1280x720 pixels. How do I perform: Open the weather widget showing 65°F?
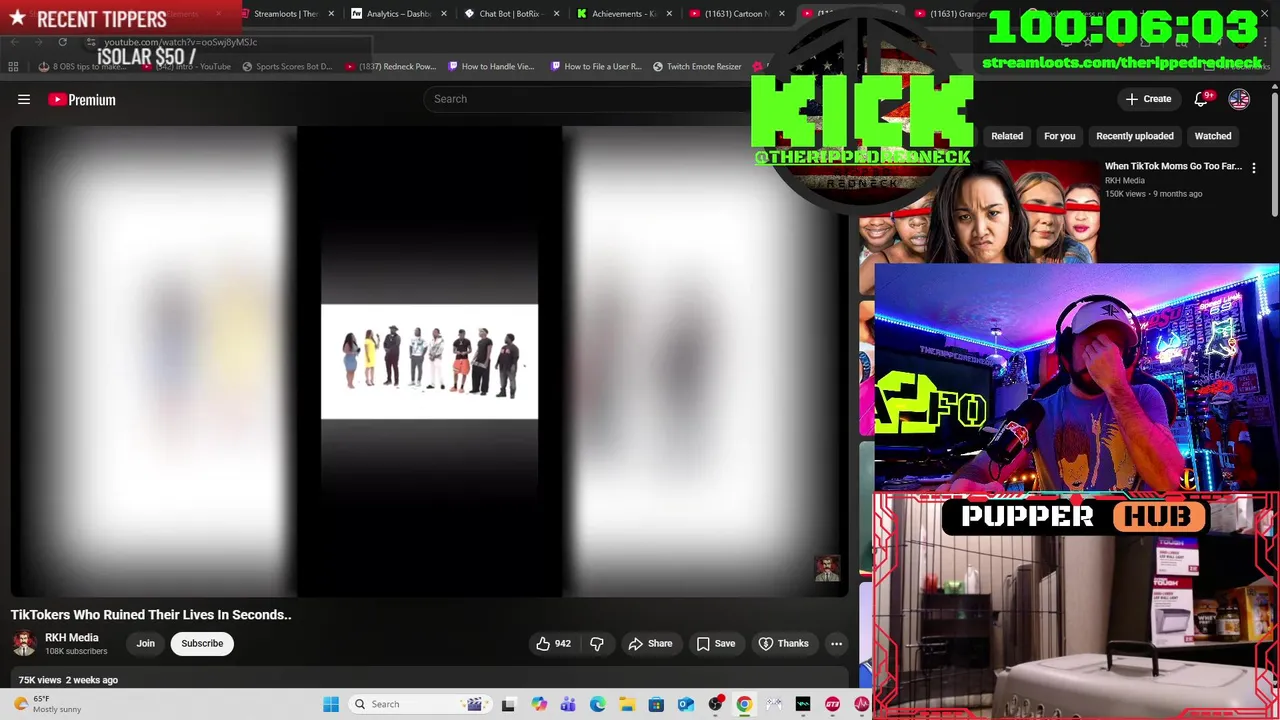47,704
